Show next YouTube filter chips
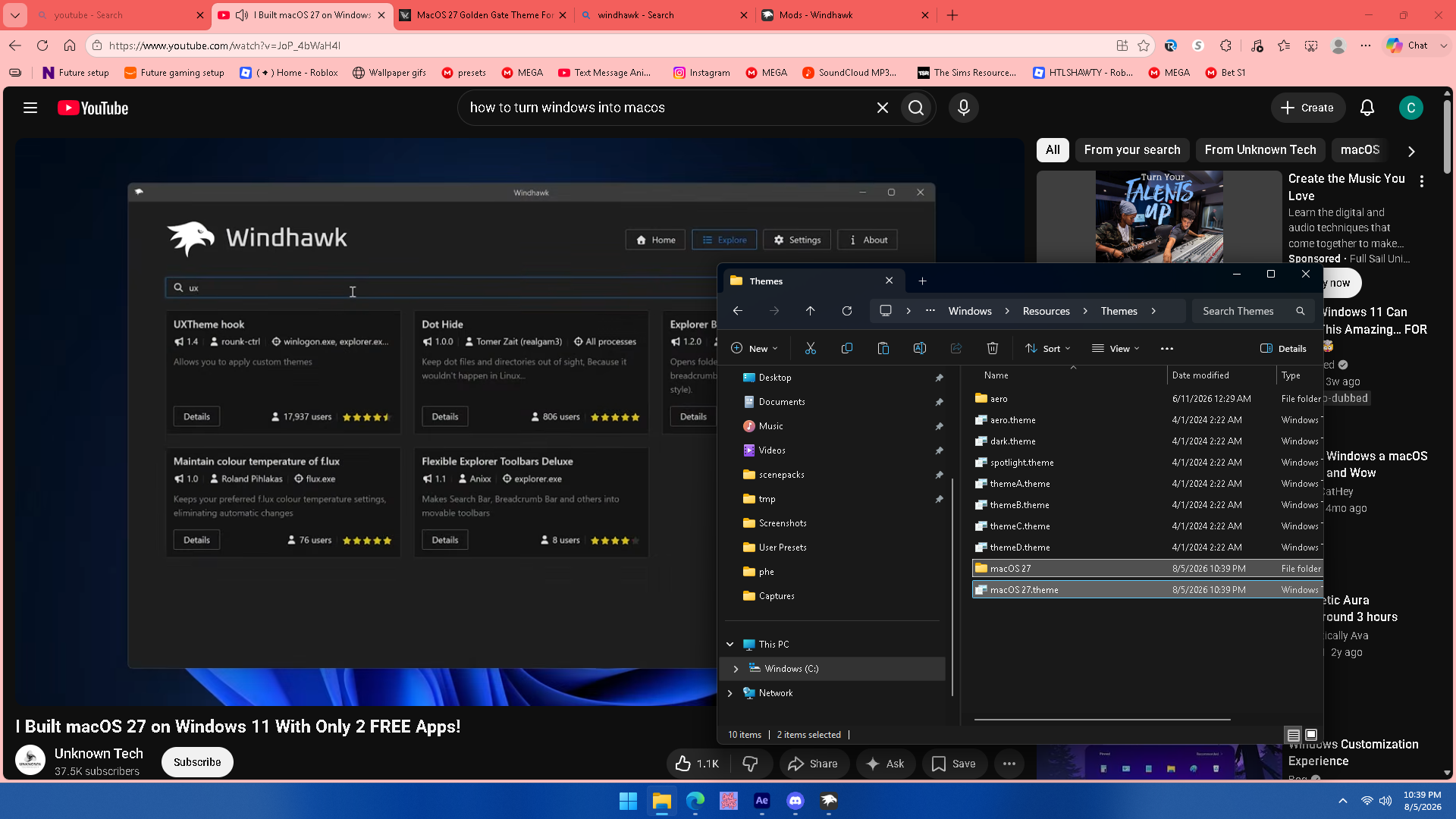 1411,151
